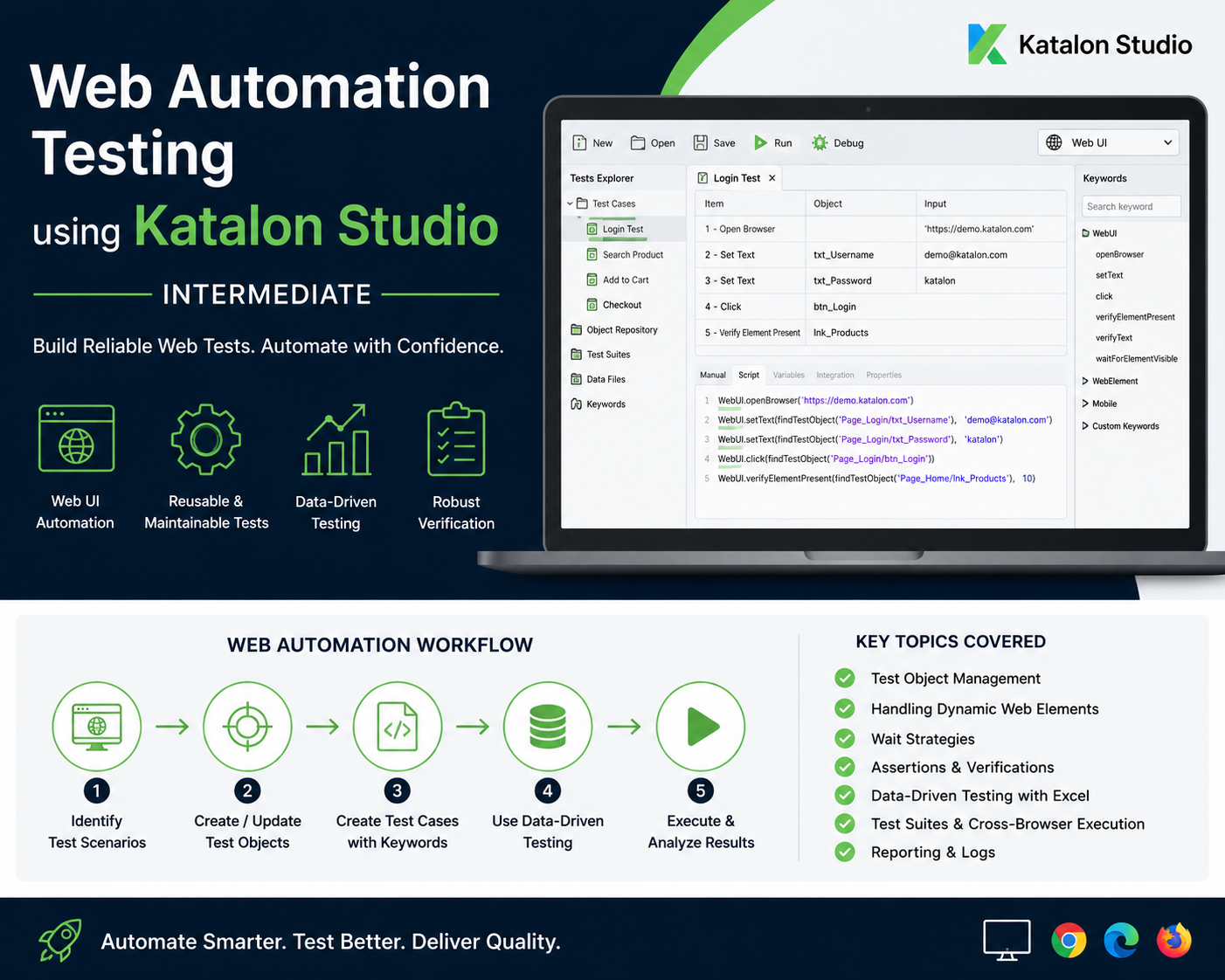Click the Create Test Cases code-file icon

click(398, 727)
